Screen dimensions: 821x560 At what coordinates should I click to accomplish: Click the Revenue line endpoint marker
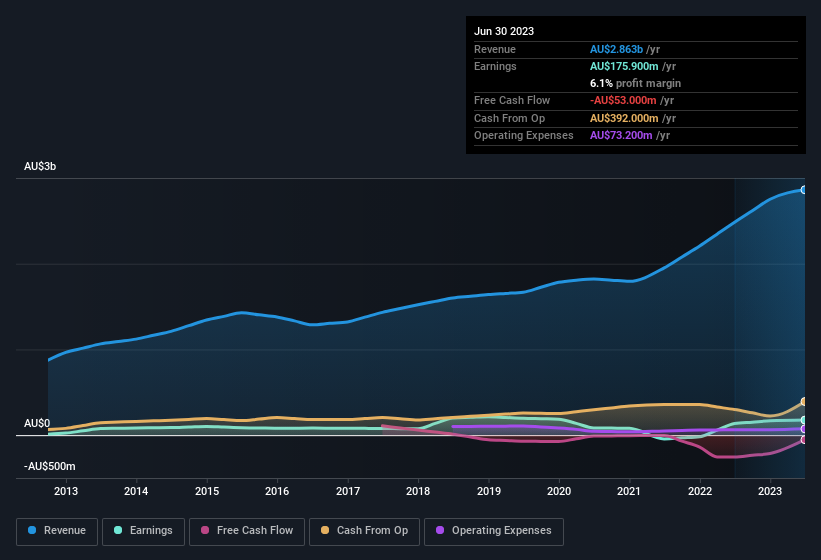point(804,189)
